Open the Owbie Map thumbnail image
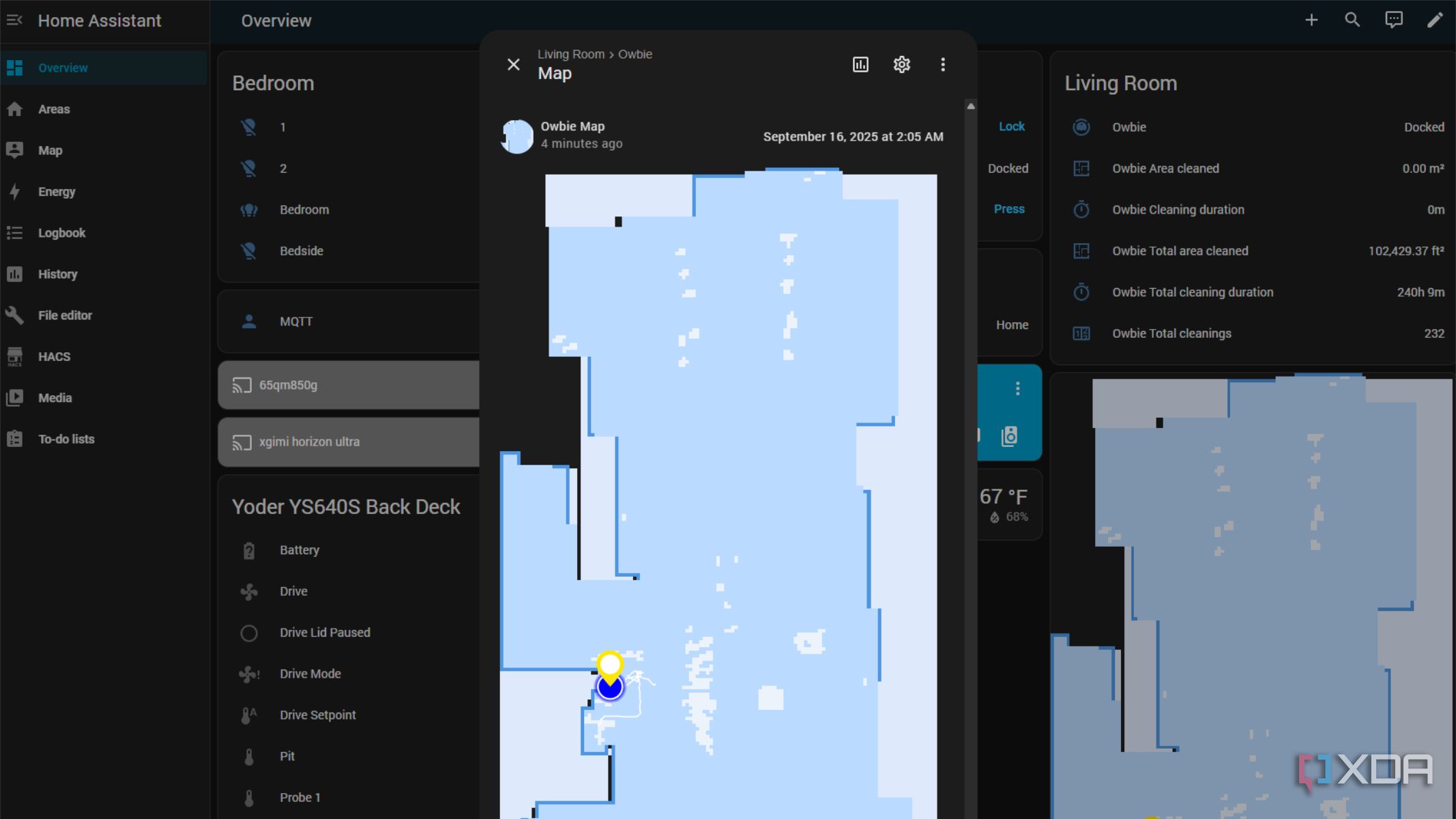The height and width of the screenshot is (819, 1456). [x=517, y=136]
